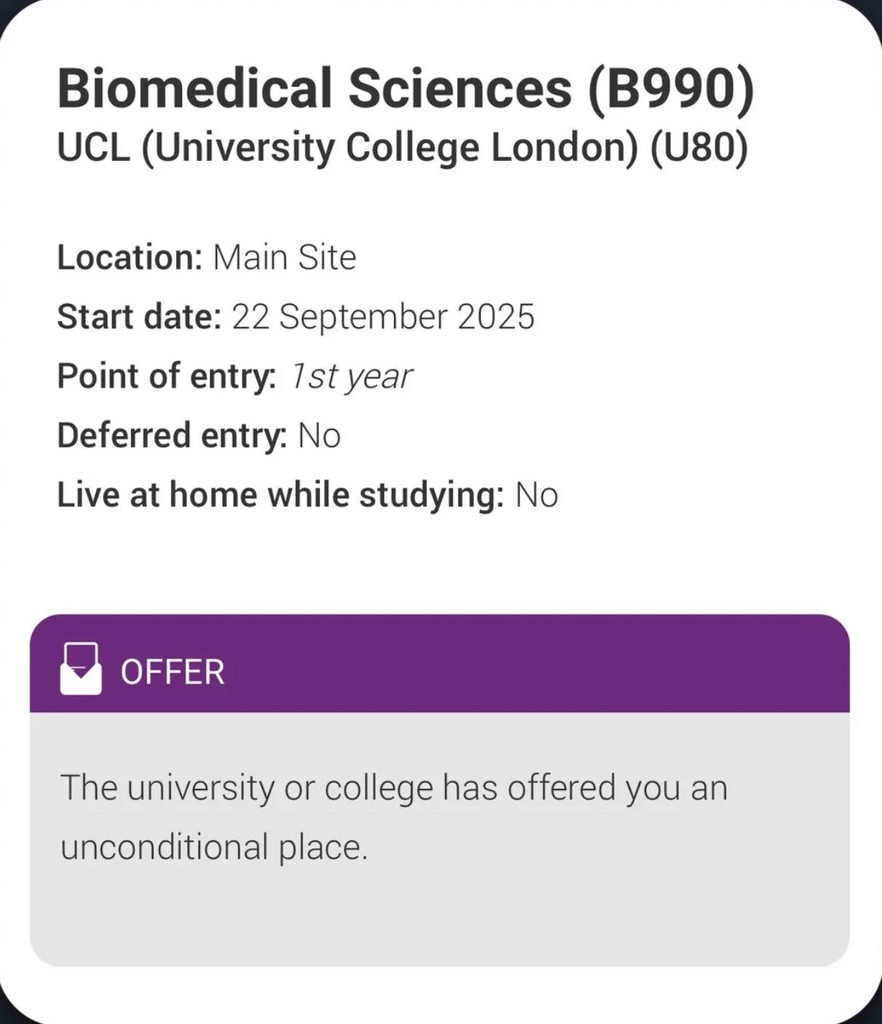The width and height of the screenshot is (882, 1024).
Task: Click the No value beside Deferred entry
Action: point(319,436)
